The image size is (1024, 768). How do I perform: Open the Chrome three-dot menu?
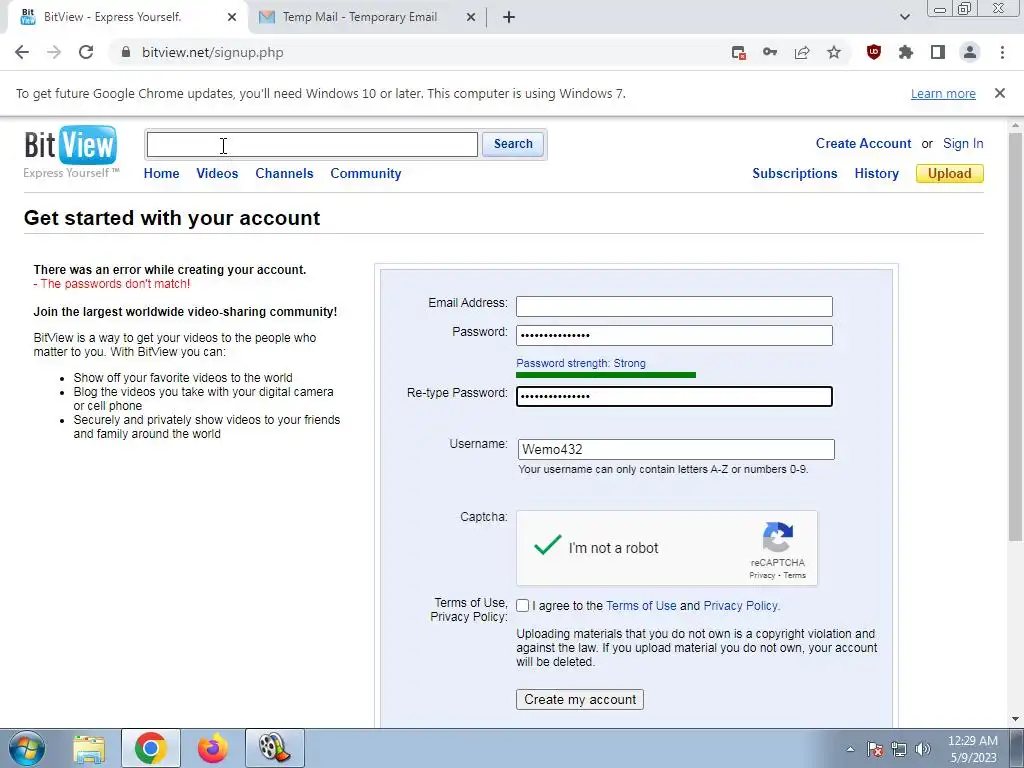(x=1002, y=52)
